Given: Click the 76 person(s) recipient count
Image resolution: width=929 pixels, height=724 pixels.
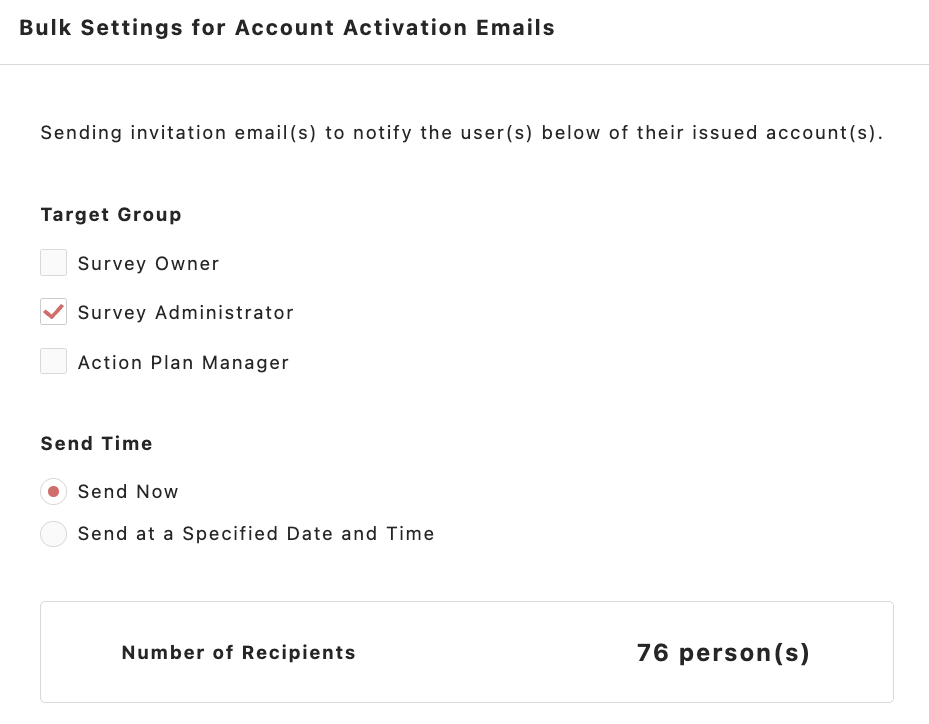Looking at the screenshot, I should (723, 653).
